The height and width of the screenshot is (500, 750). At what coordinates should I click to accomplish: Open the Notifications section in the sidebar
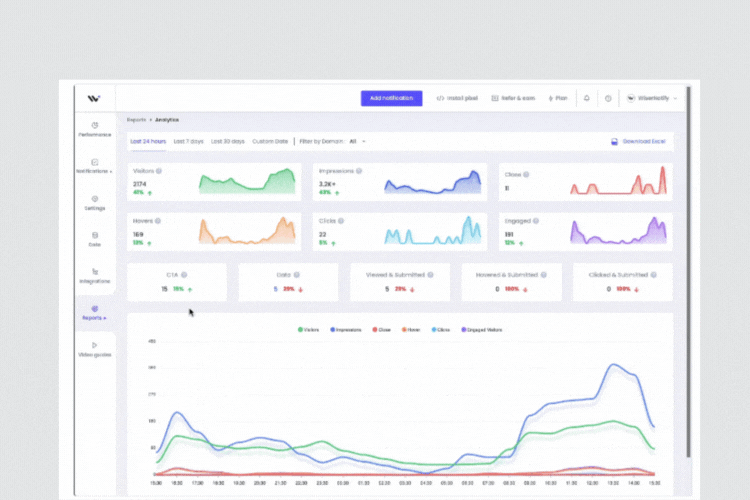[x=95, y=166]
